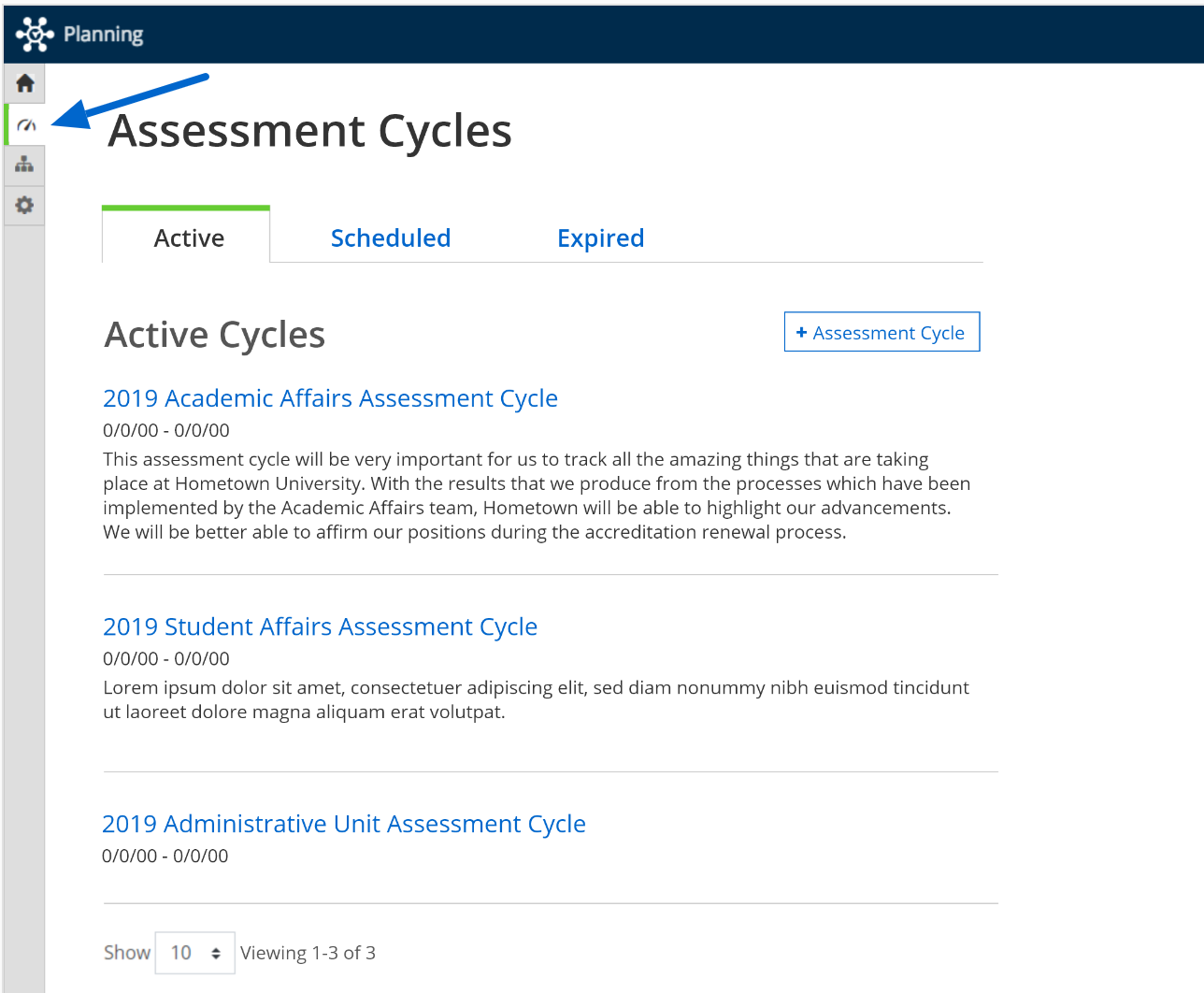
Task: Open the org chart hierarchy icon in sidebar
Action: point(24,165)
